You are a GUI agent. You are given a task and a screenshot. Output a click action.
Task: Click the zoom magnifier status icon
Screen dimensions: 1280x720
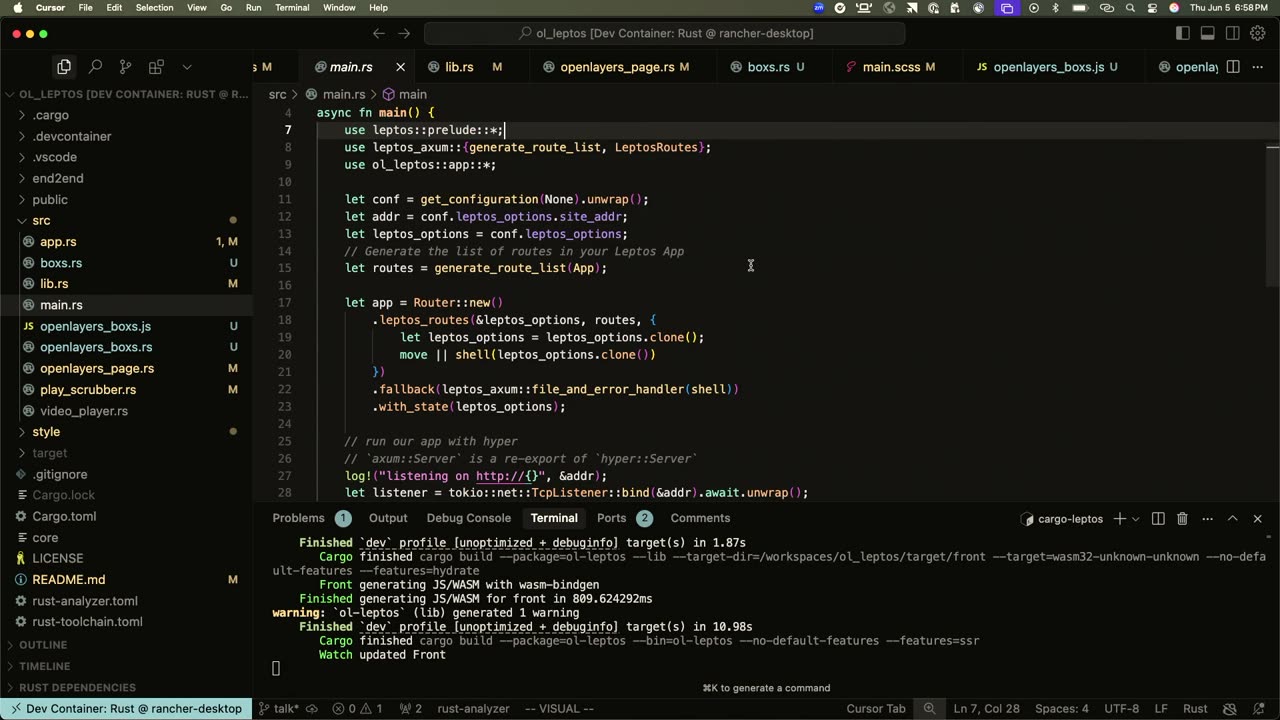930,708
